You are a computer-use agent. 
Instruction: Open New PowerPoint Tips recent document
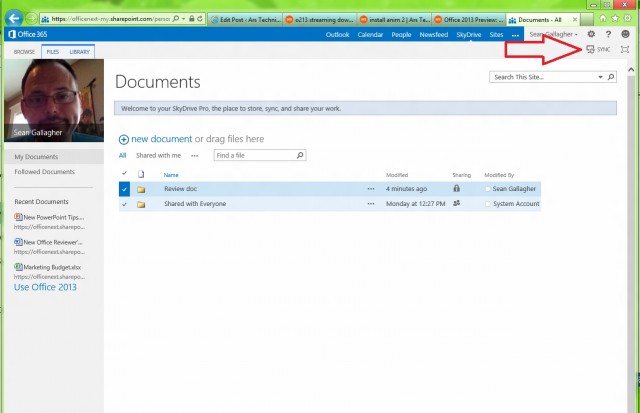(x=53, y=218)
